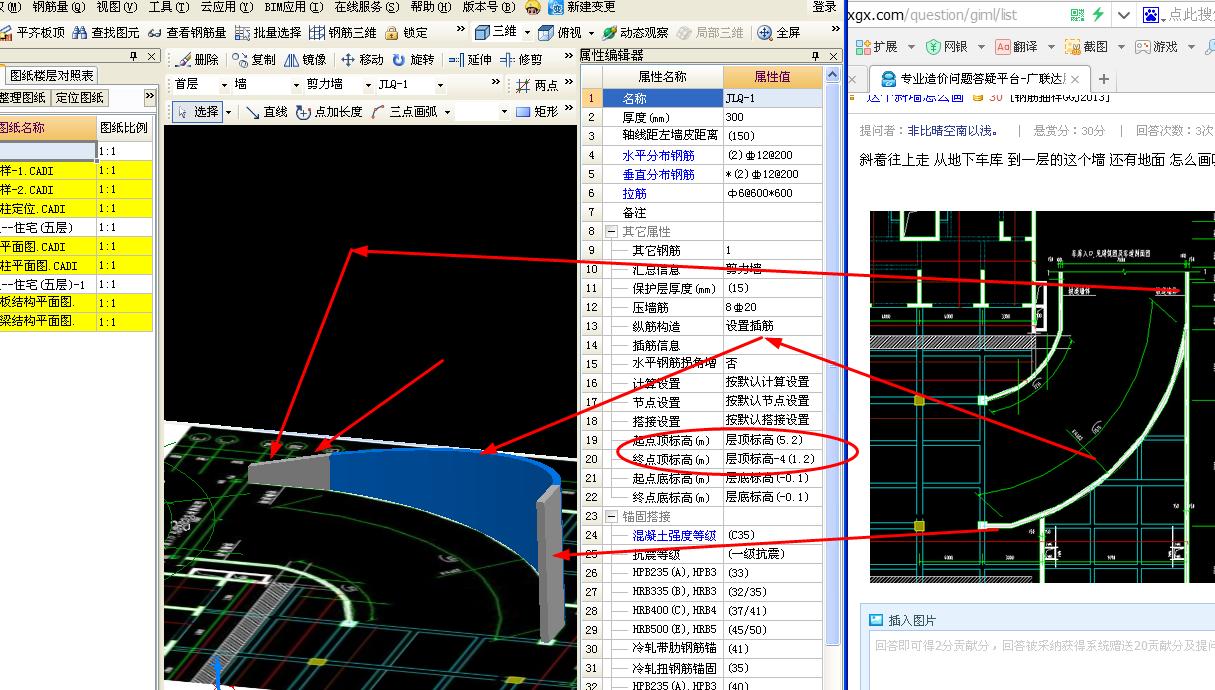This screenshot has width=1215, height=690.
Task: Click the 定位图纸 button
Action: [x=79, y=98]
